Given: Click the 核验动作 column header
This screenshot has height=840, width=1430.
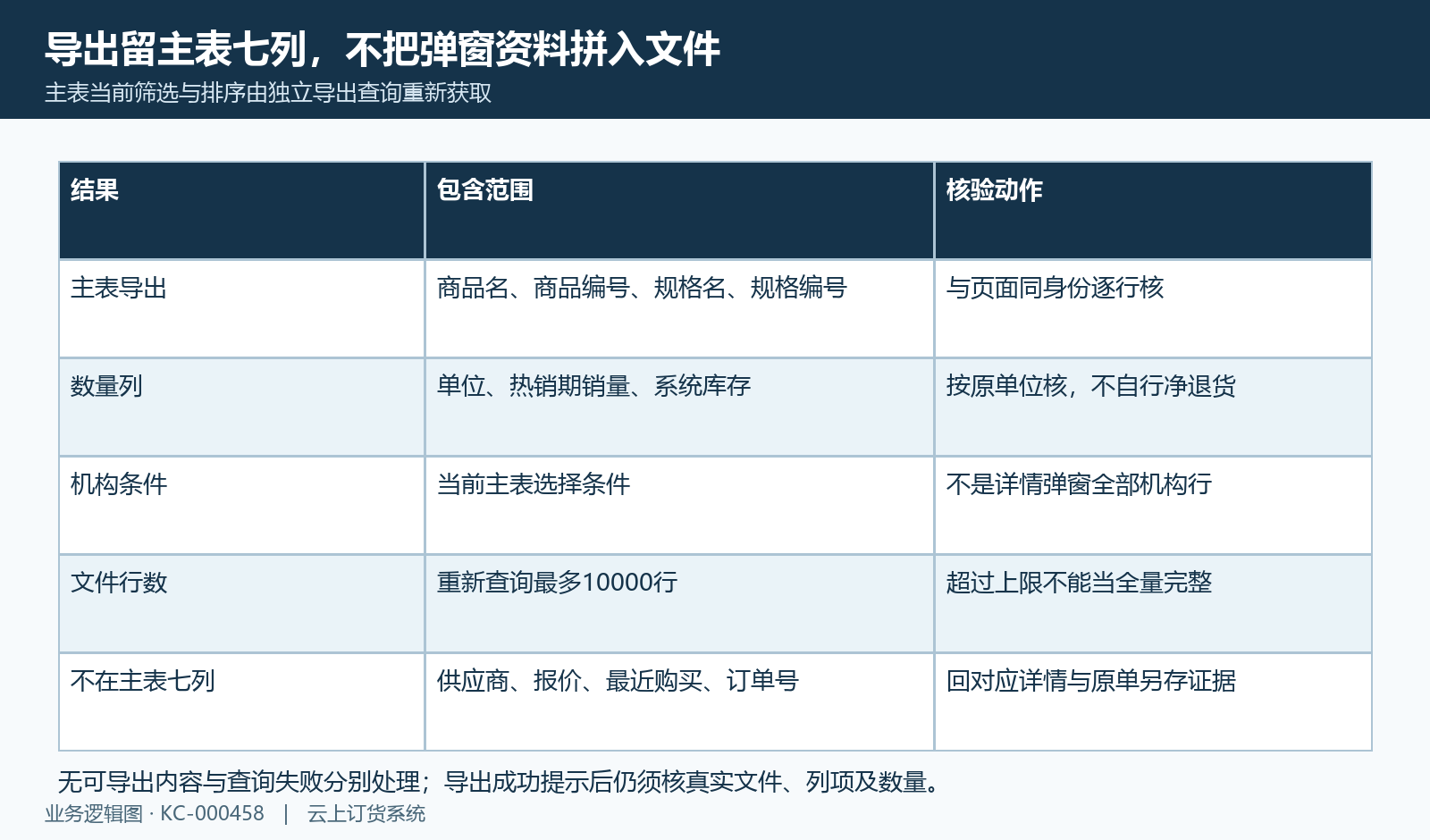Looking at the screenshot, I should pos(1153,211).
